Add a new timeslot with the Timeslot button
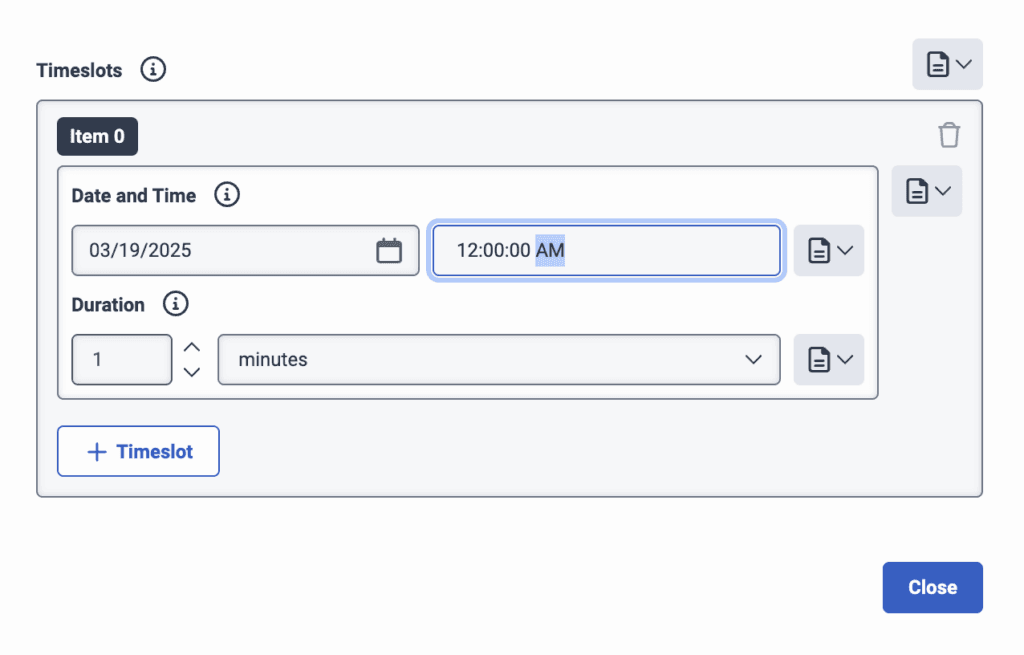 coord(138,451)
